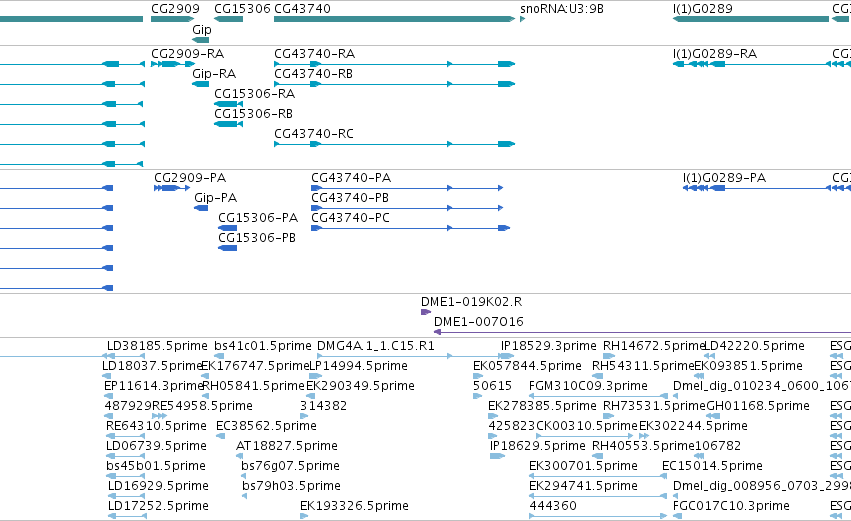
Task: Select transcript Gip-RA
Action: pos(214,74)
